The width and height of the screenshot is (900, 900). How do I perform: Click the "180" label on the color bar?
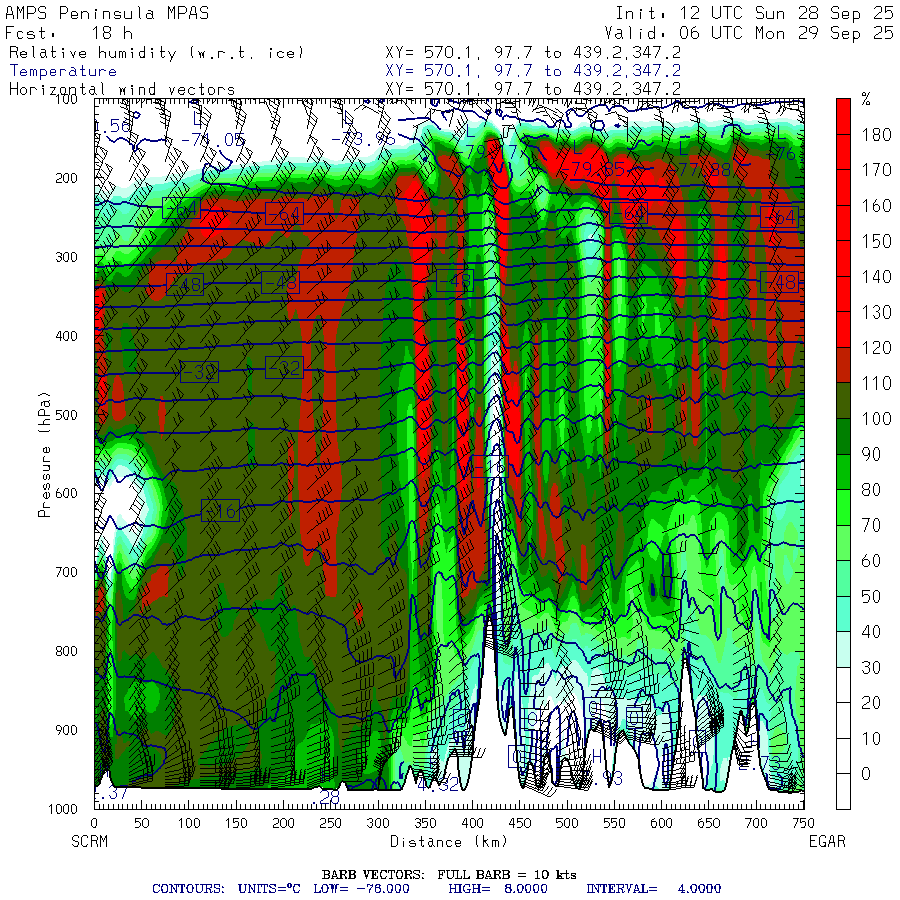click(876, 135)
